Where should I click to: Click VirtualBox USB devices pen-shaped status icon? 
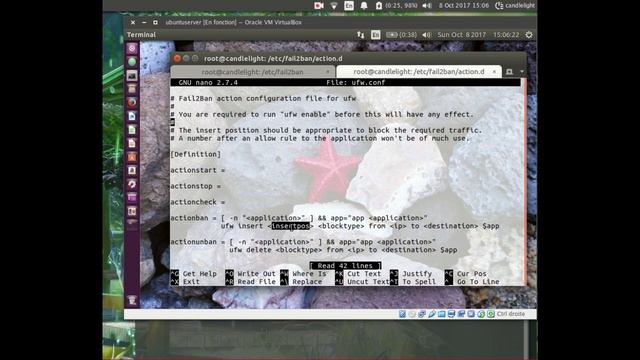pyautogui.click(x=432, y=314)
